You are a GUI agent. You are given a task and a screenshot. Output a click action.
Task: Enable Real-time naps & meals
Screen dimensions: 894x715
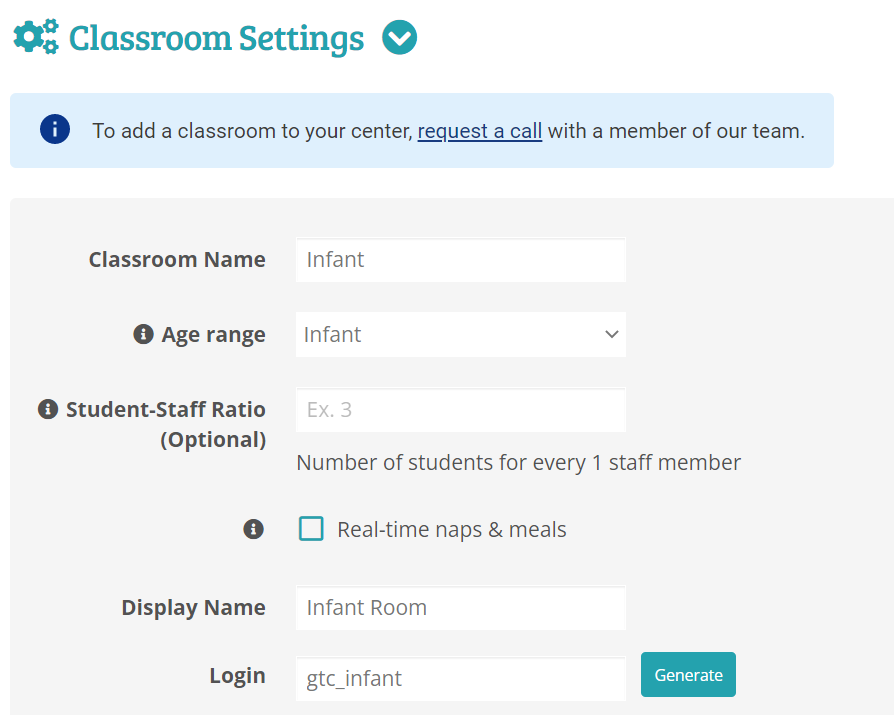[x=311, y=529]
